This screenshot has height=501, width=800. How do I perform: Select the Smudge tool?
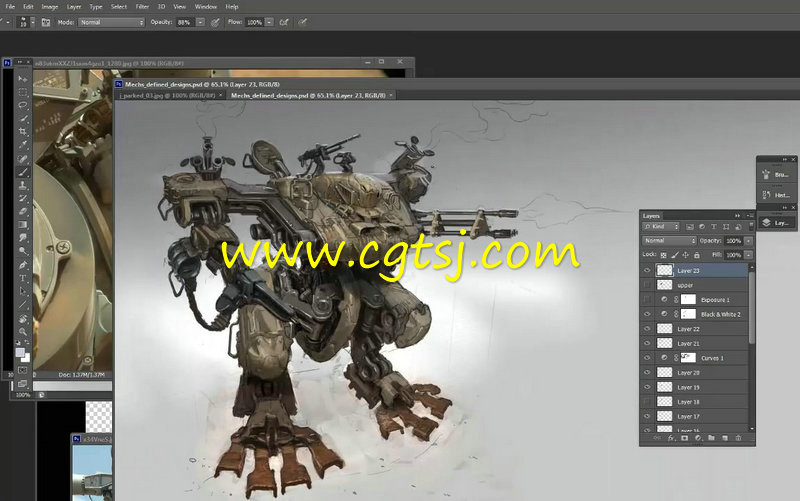coord(22,238)
